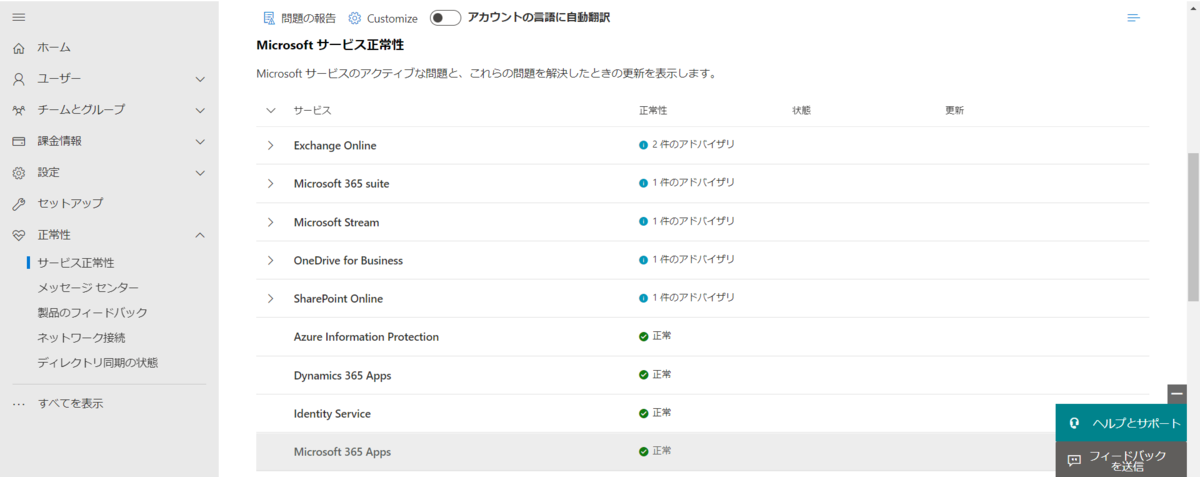Open 2 件のアドバイザリ for Exchange Online

point(693,145)
